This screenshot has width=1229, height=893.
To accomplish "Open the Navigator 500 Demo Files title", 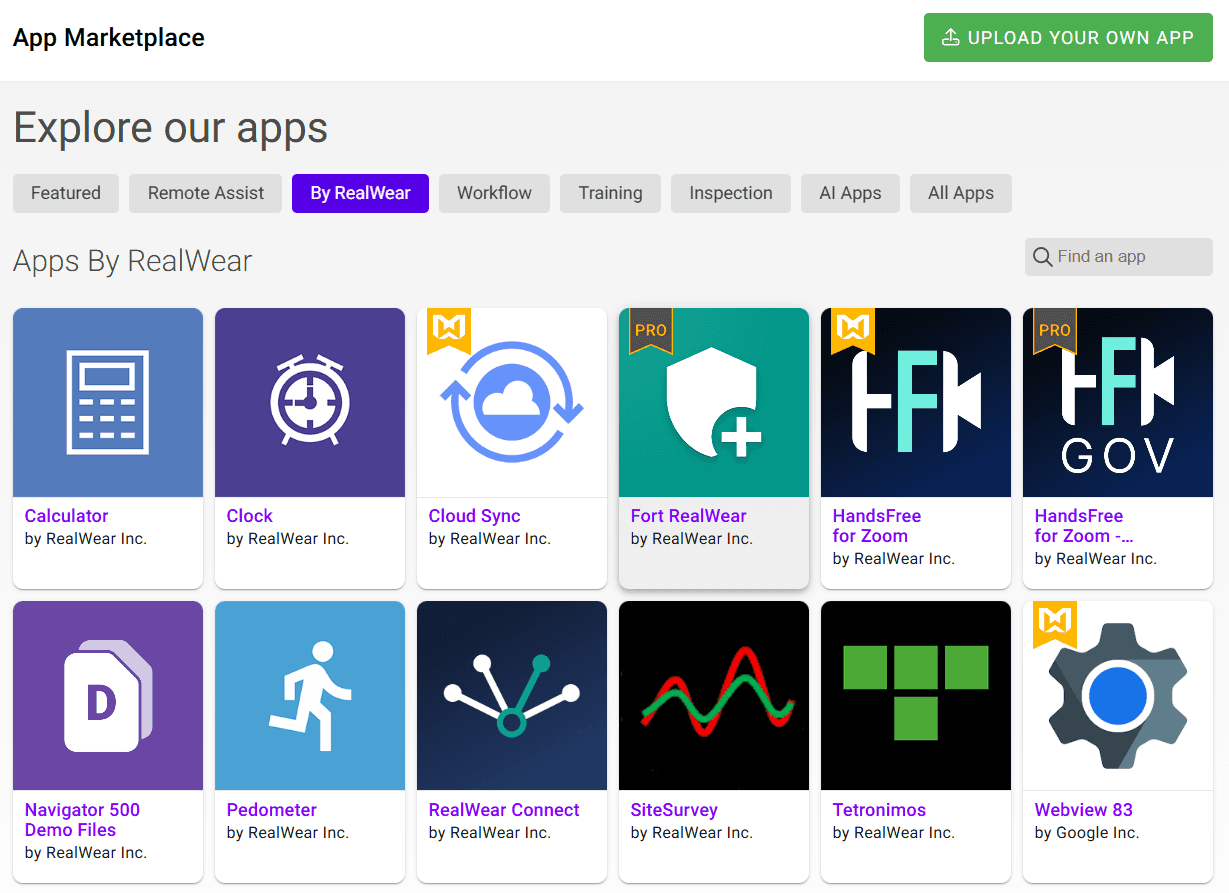I will (x=82, y=820).
